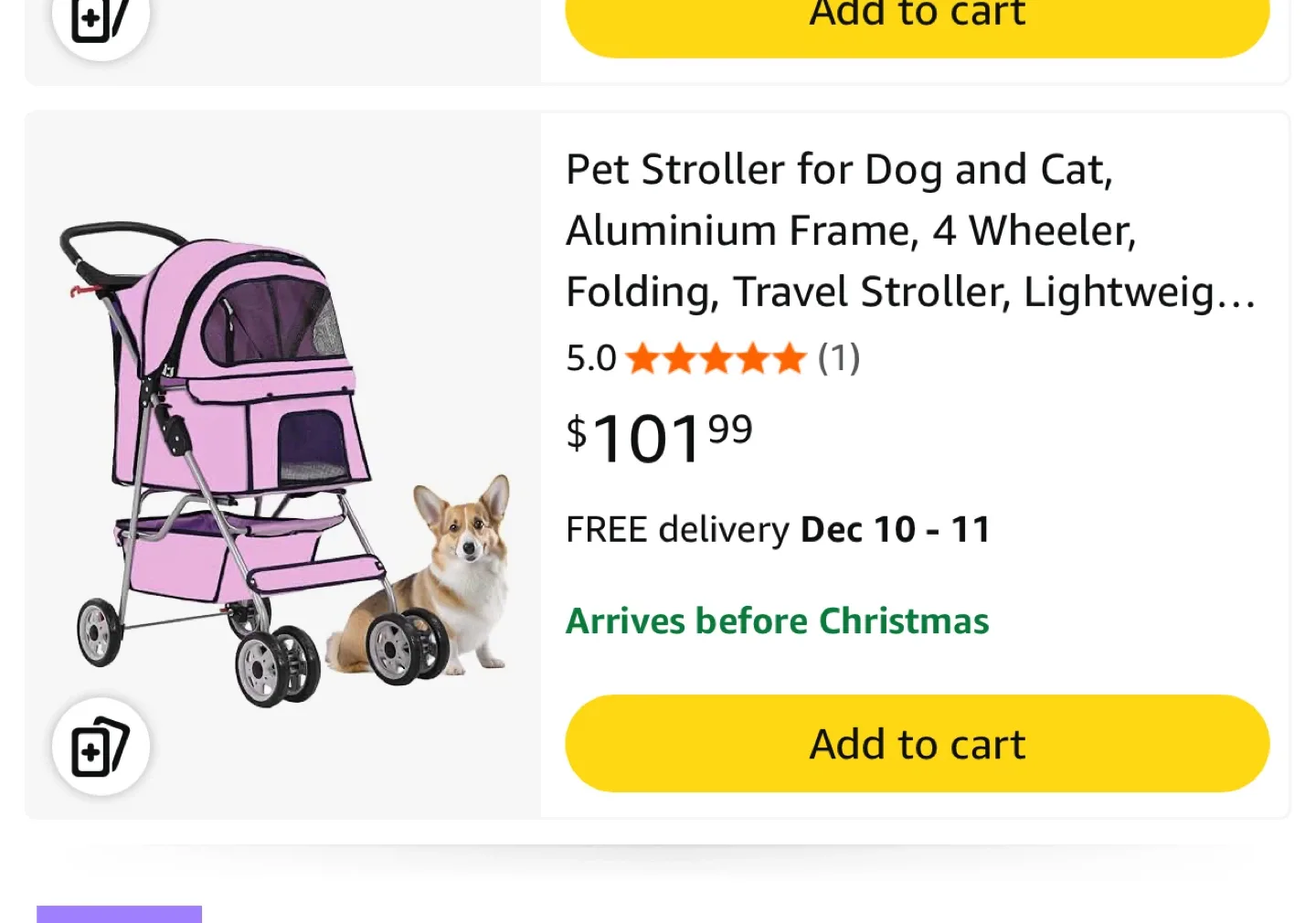Click the FREE delivery Dec 10 - 11 text
Viewport: 1316px width, 923px height.
click(778, 529)
